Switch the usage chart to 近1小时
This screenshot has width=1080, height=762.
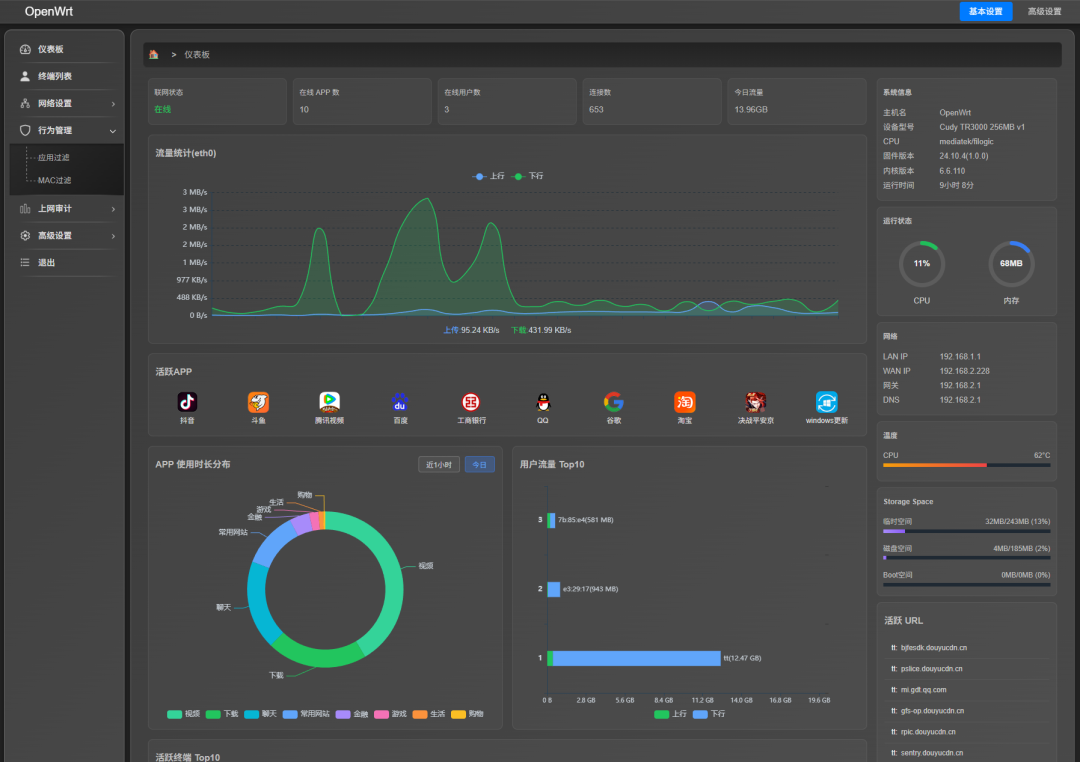(x=438, y=464)
